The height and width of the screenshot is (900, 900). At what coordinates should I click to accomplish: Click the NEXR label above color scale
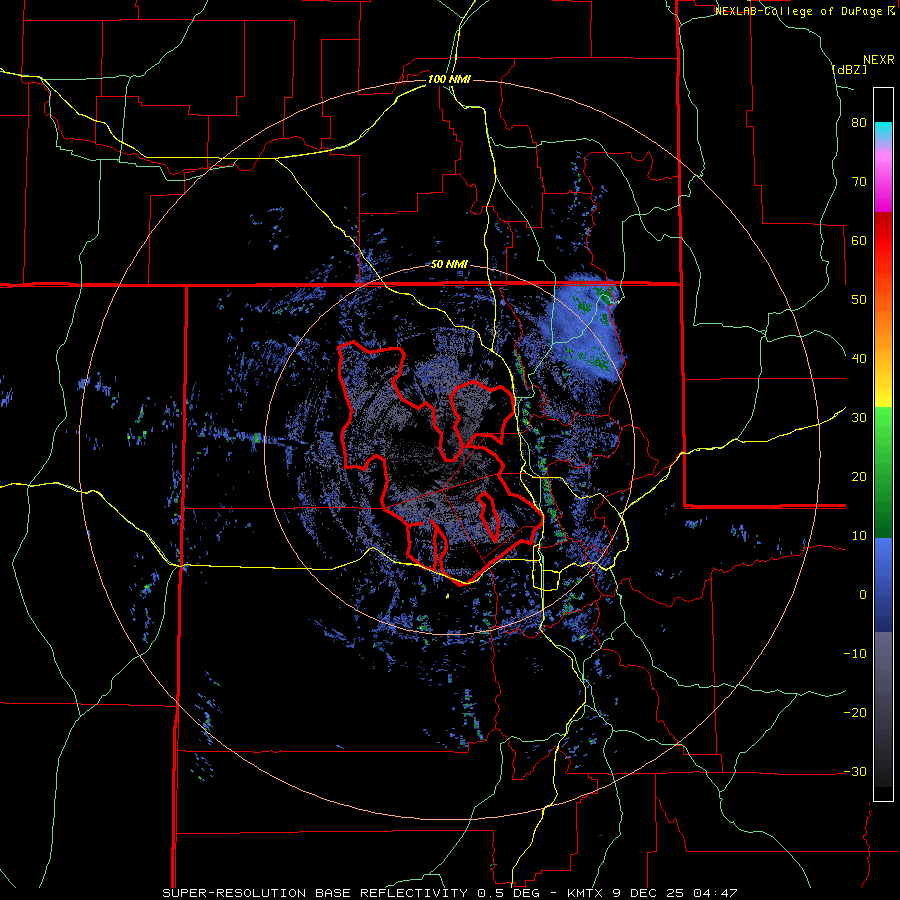click(x=878, y=60)
